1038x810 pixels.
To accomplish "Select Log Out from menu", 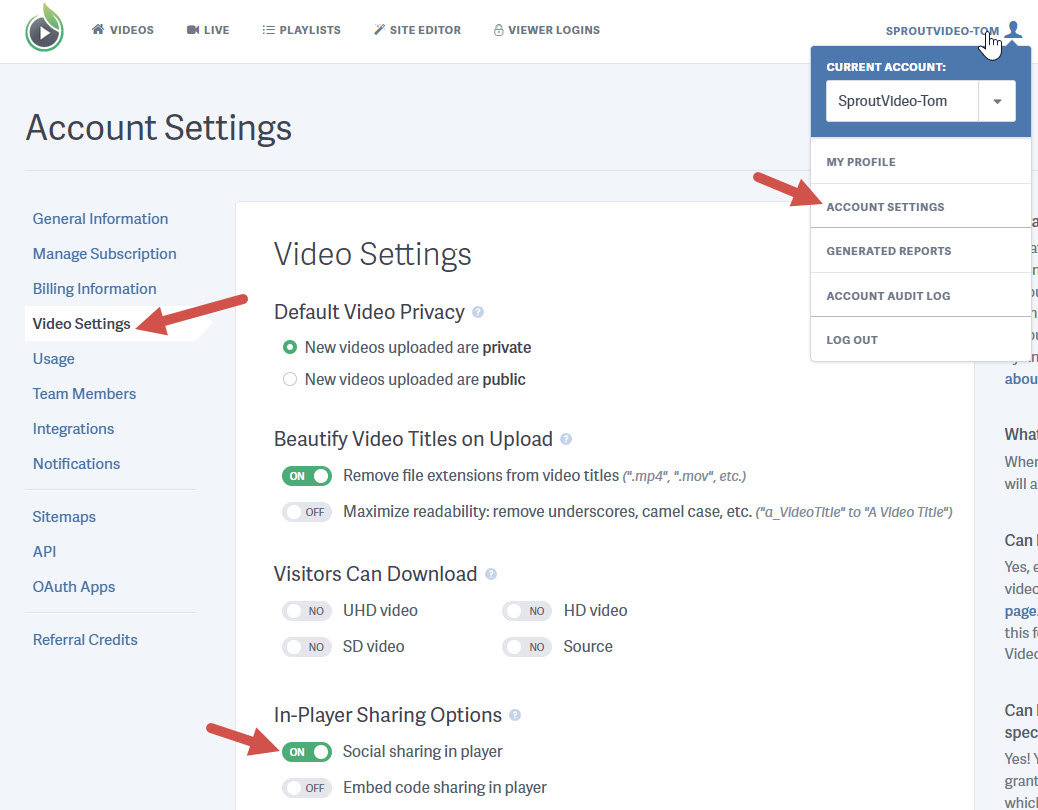I will click(x=920, y=339).
